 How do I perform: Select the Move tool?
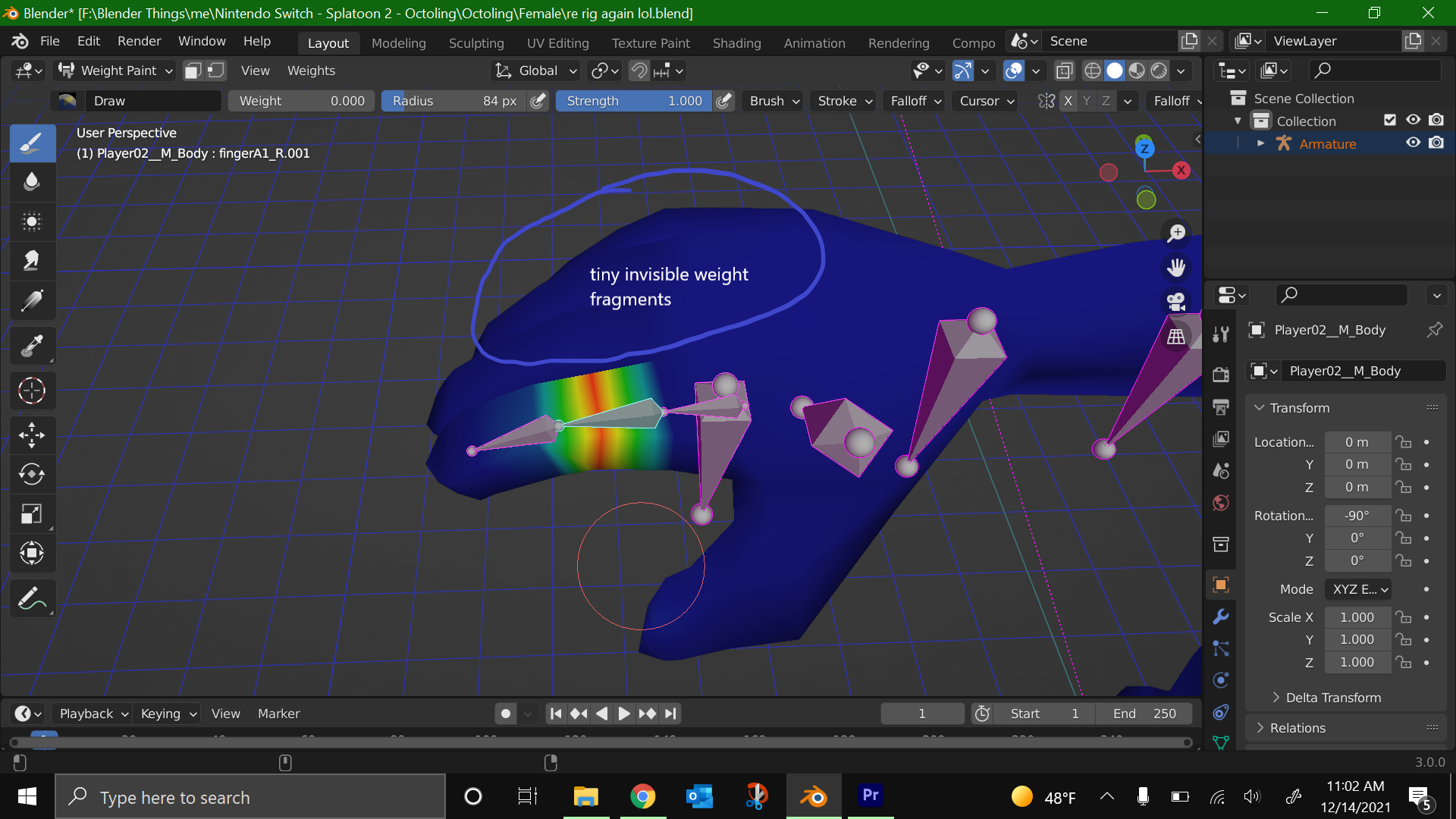(x=32, y=435)
